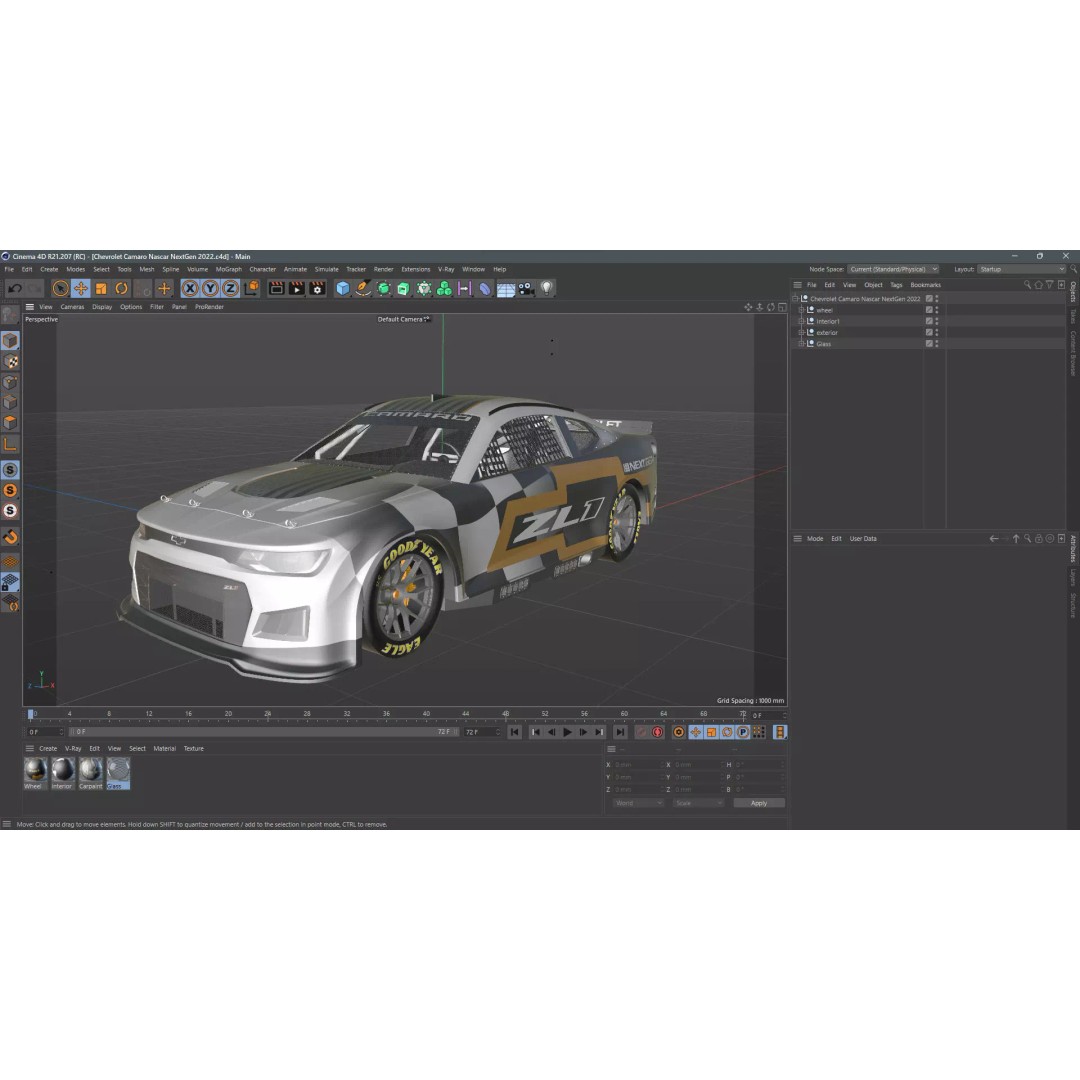This screenshot has width=1080, height=1080.
Task: Open viewport Cameras menu
Action: tap(72, 307)
